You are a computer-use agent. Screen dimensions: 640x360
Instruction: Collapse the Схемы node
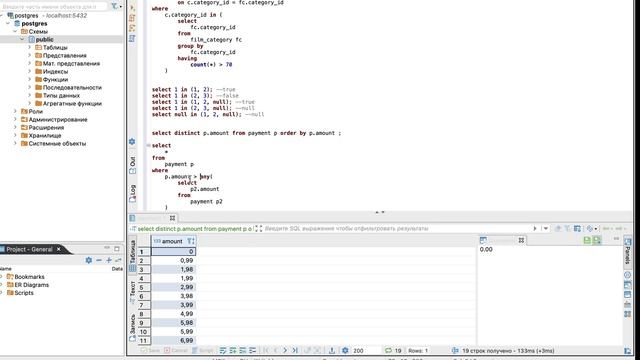click(x=16, y=31)
